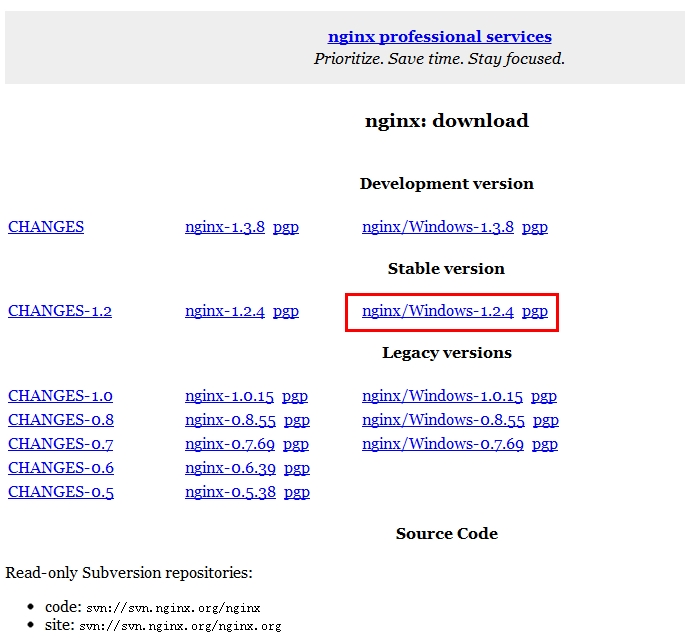Download nginx/Windows-1.0.15
The image size is (685, 638).
[x=442, y=396]
